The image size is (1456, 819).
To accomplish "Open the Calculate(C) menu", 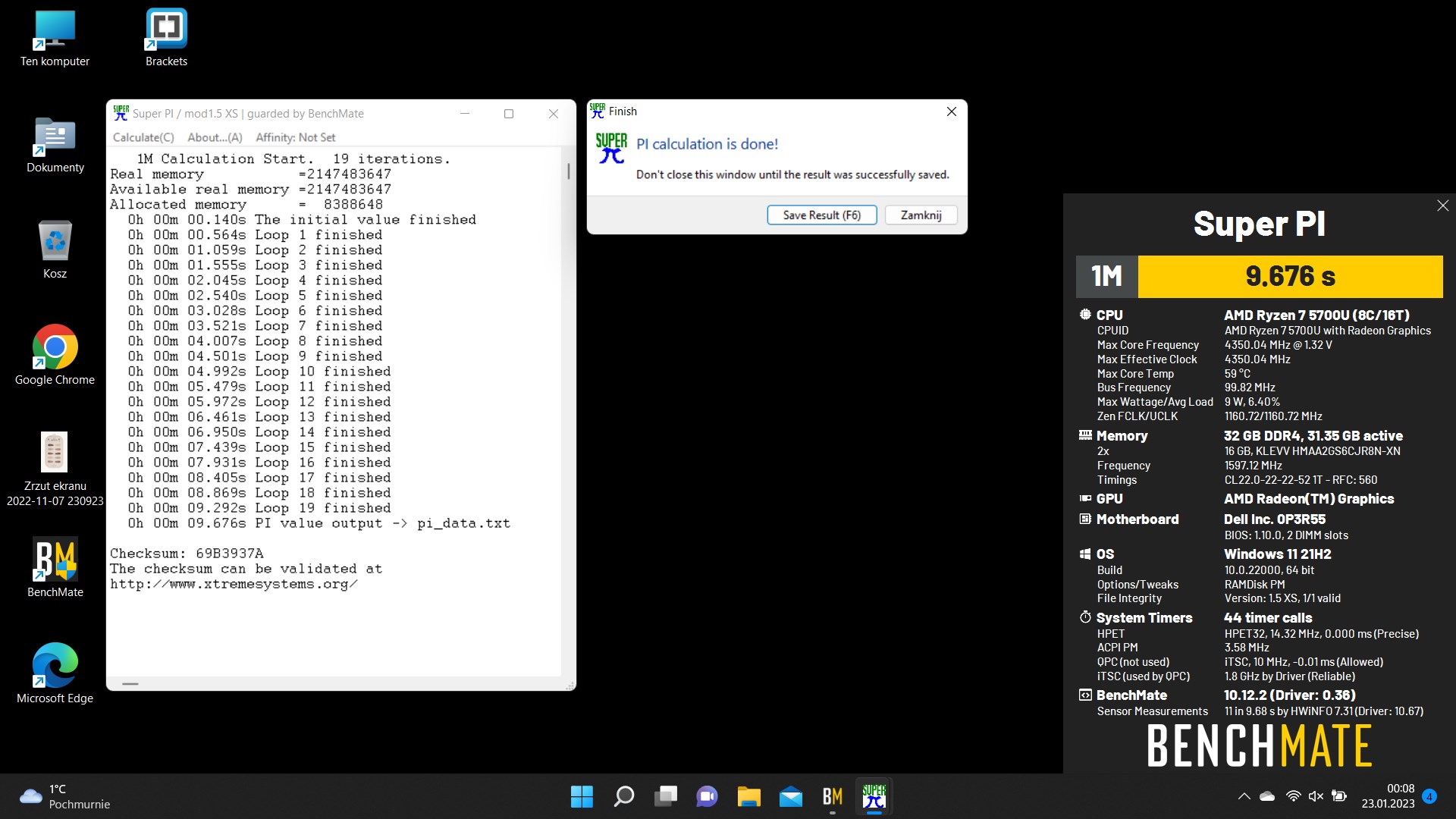I will coord(143,137).
